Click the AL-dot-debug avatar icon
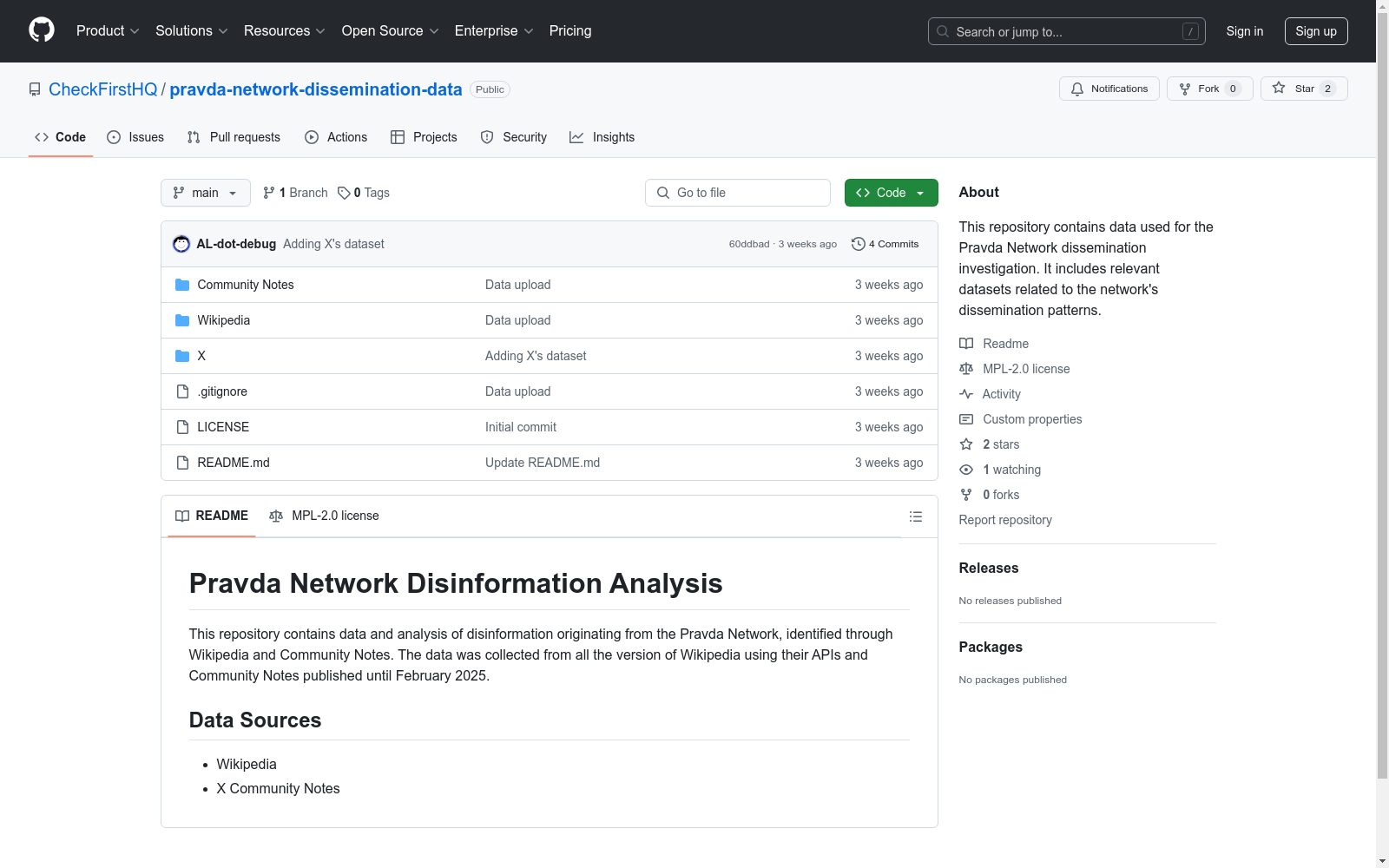The width and height of the screenshot is (1389, 868). [181, 244]
